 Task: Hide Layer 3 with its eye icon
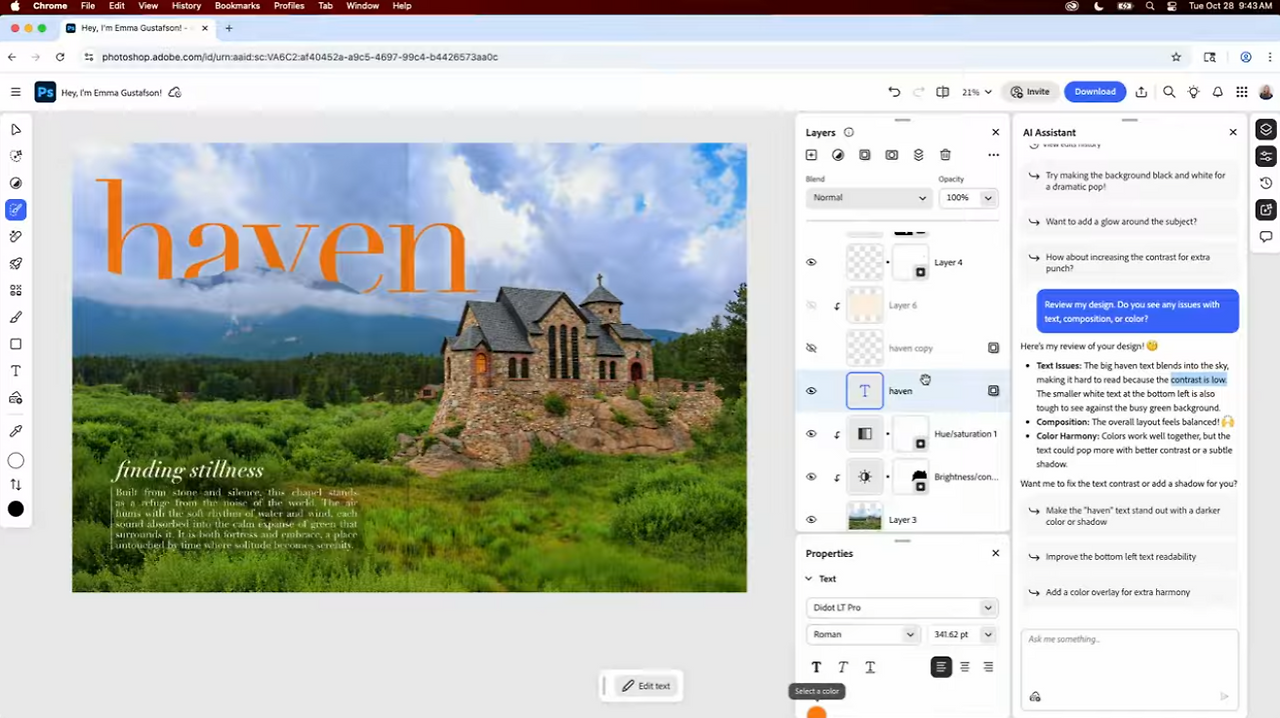(x=811, y=520)
